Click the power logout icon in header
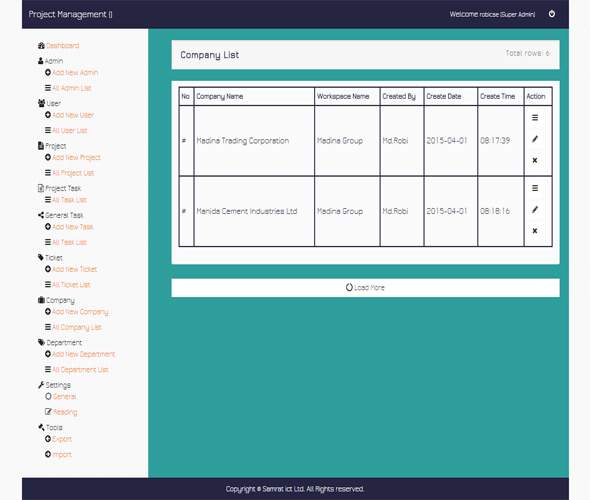 552,14
